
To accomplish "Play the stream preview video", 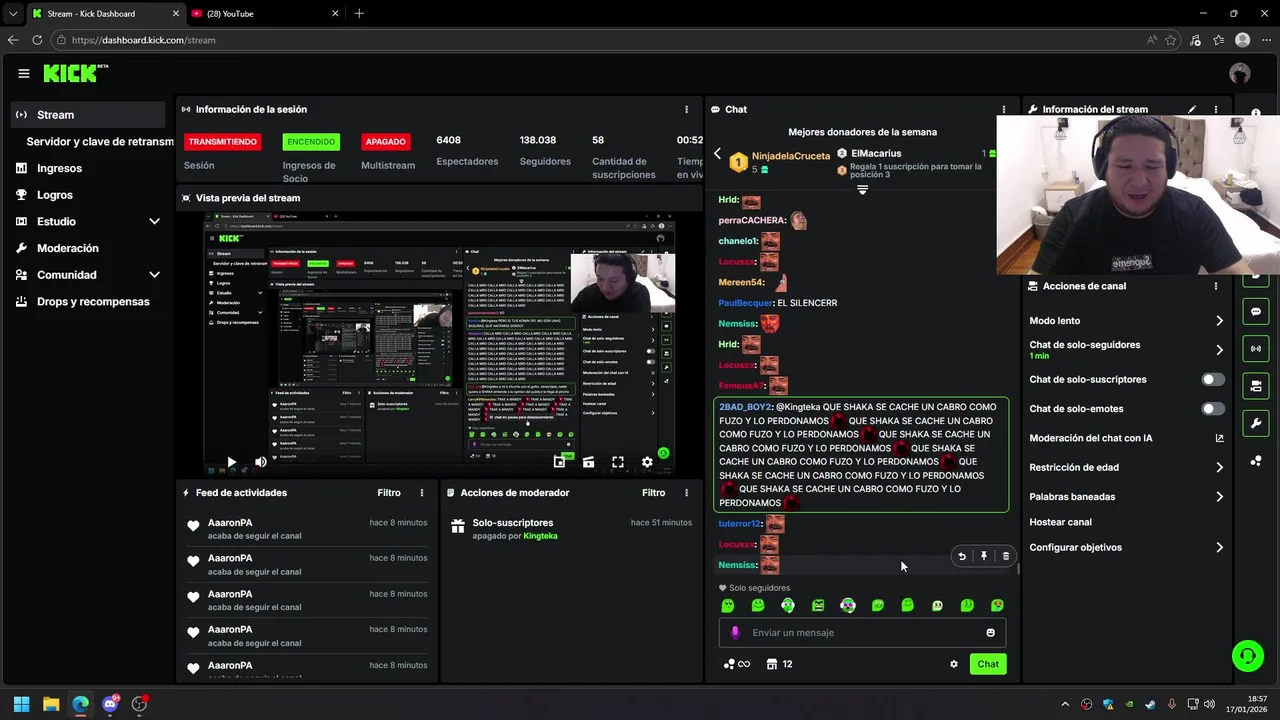I will pos(231,462).
